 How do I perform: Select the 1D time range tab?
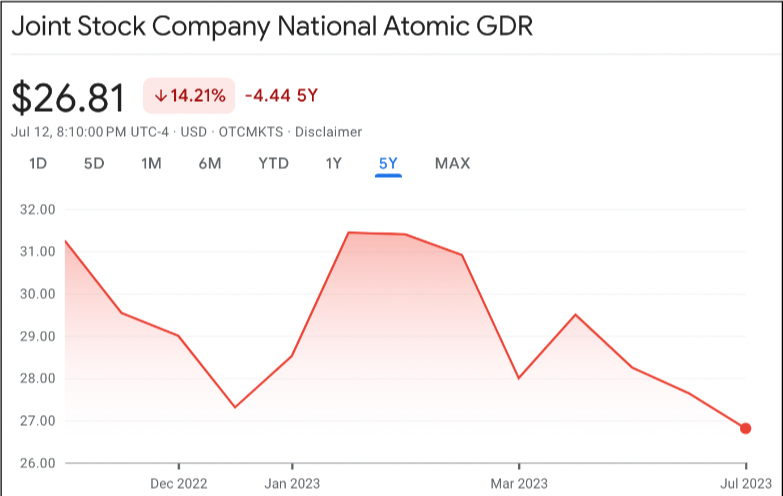[38, 163]
